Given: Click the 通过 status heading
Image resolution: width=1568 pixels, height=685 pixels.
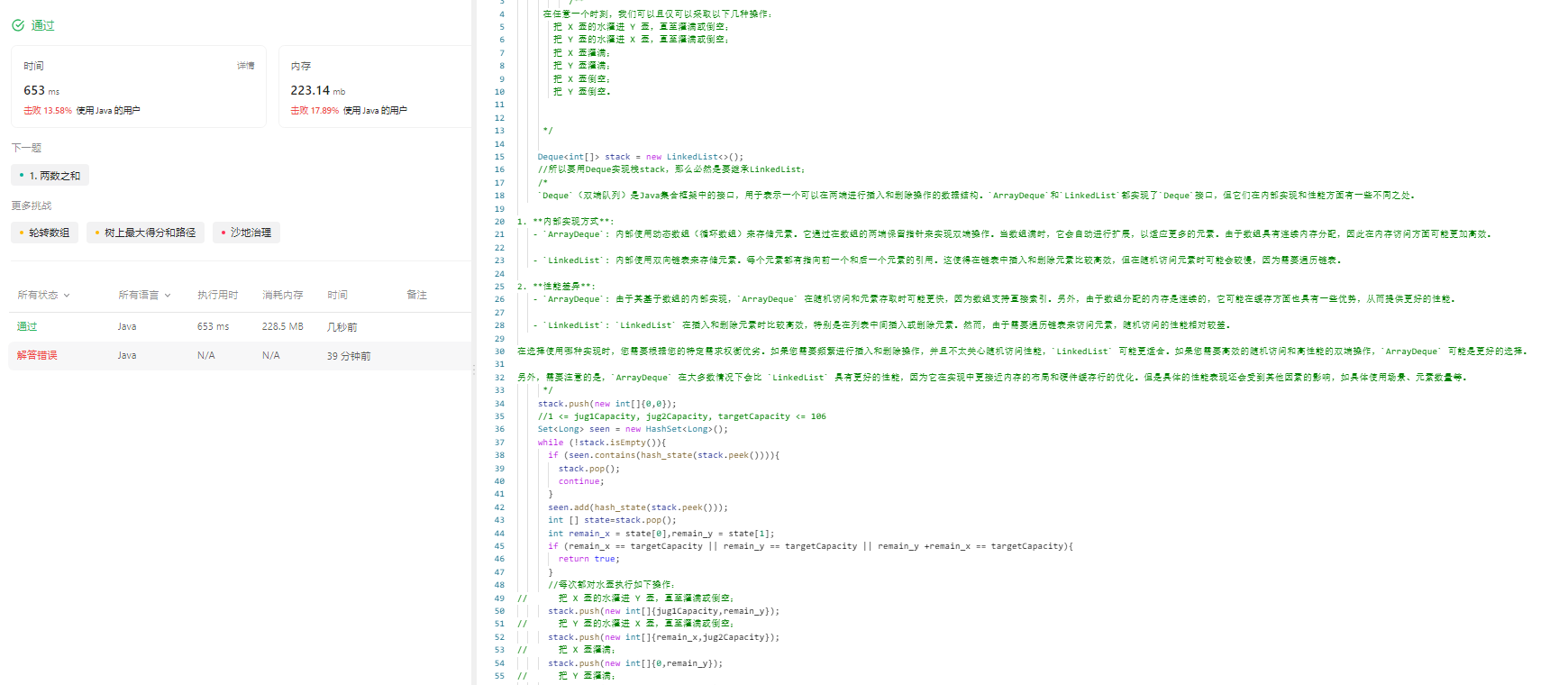Looking at the screenshot, I should [42, 25].
